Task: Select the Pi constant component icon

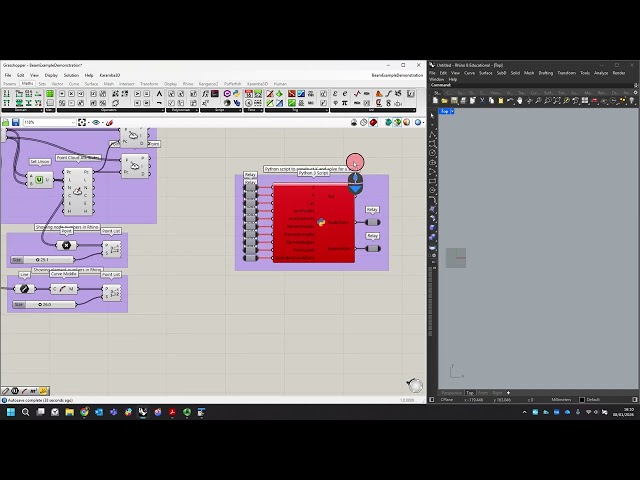Action: pyautogui.click(x=344, y=103)
